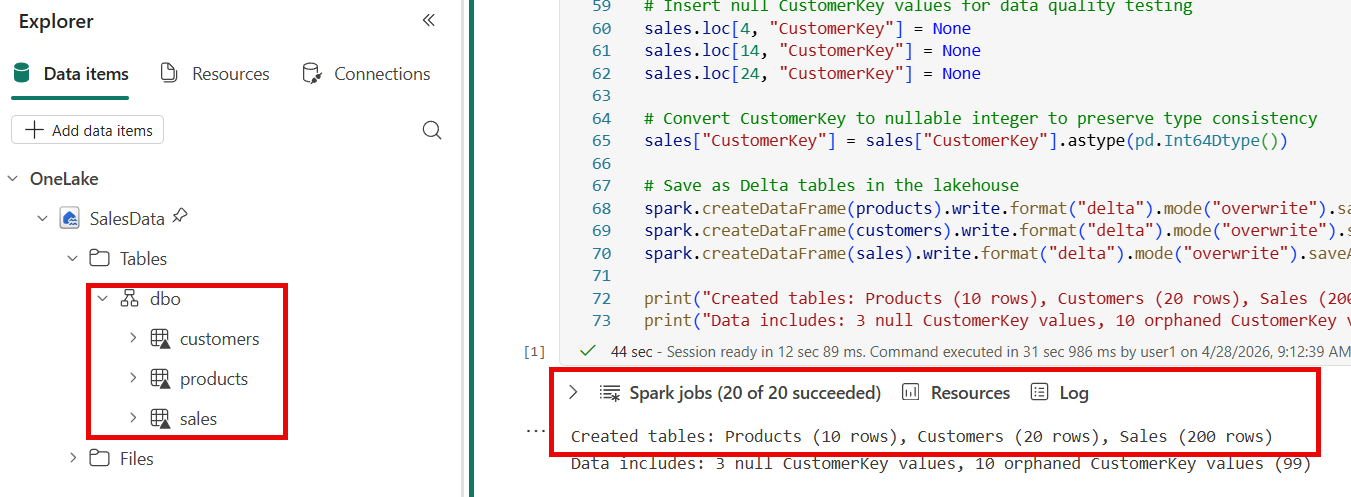Collapse the Tables folder chevron
This screenshot has height=497, width=1351.
(72, 258)
